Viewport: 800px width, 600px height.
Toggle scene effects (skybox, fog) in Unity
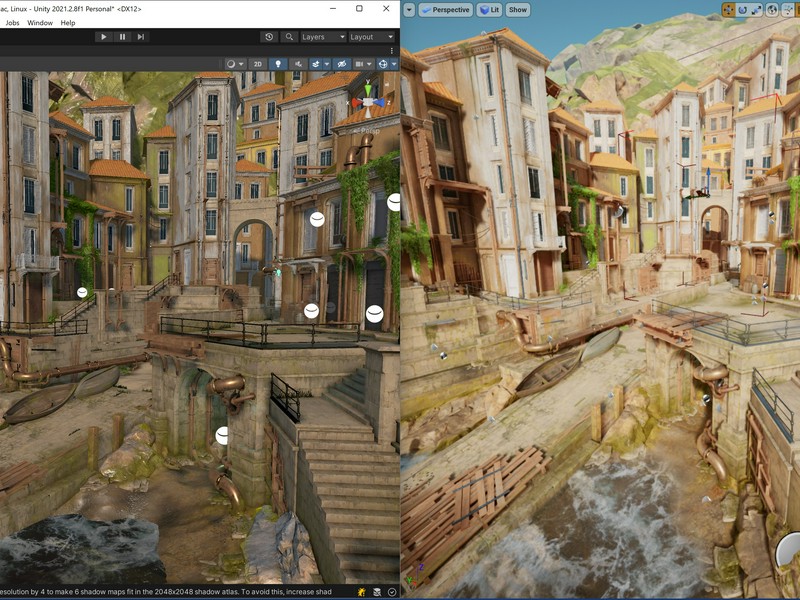[316, 64]
